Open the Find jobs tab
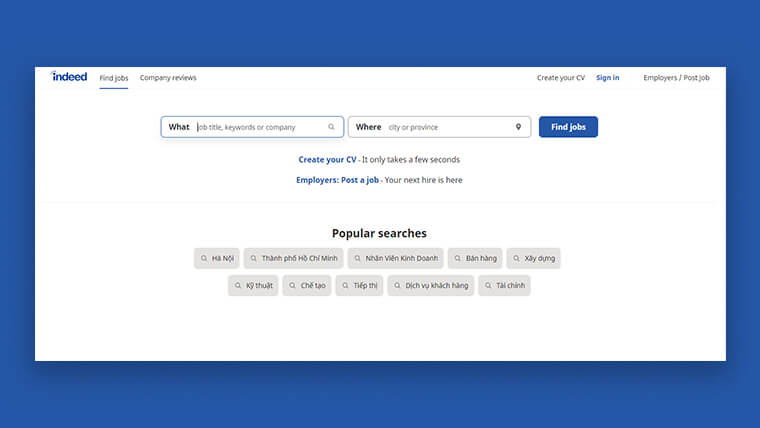 coord(114,78)
